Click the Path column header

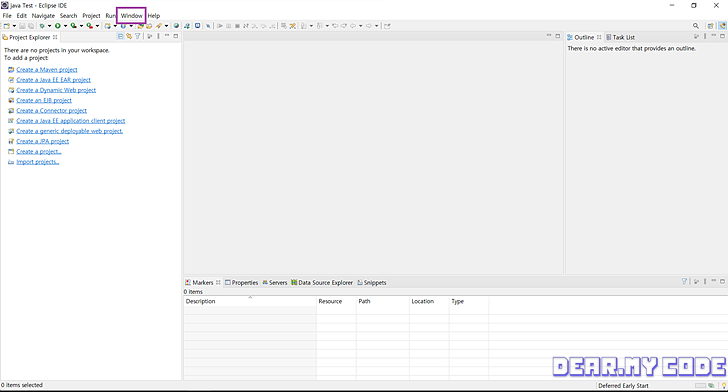click(x=383, y=301)
